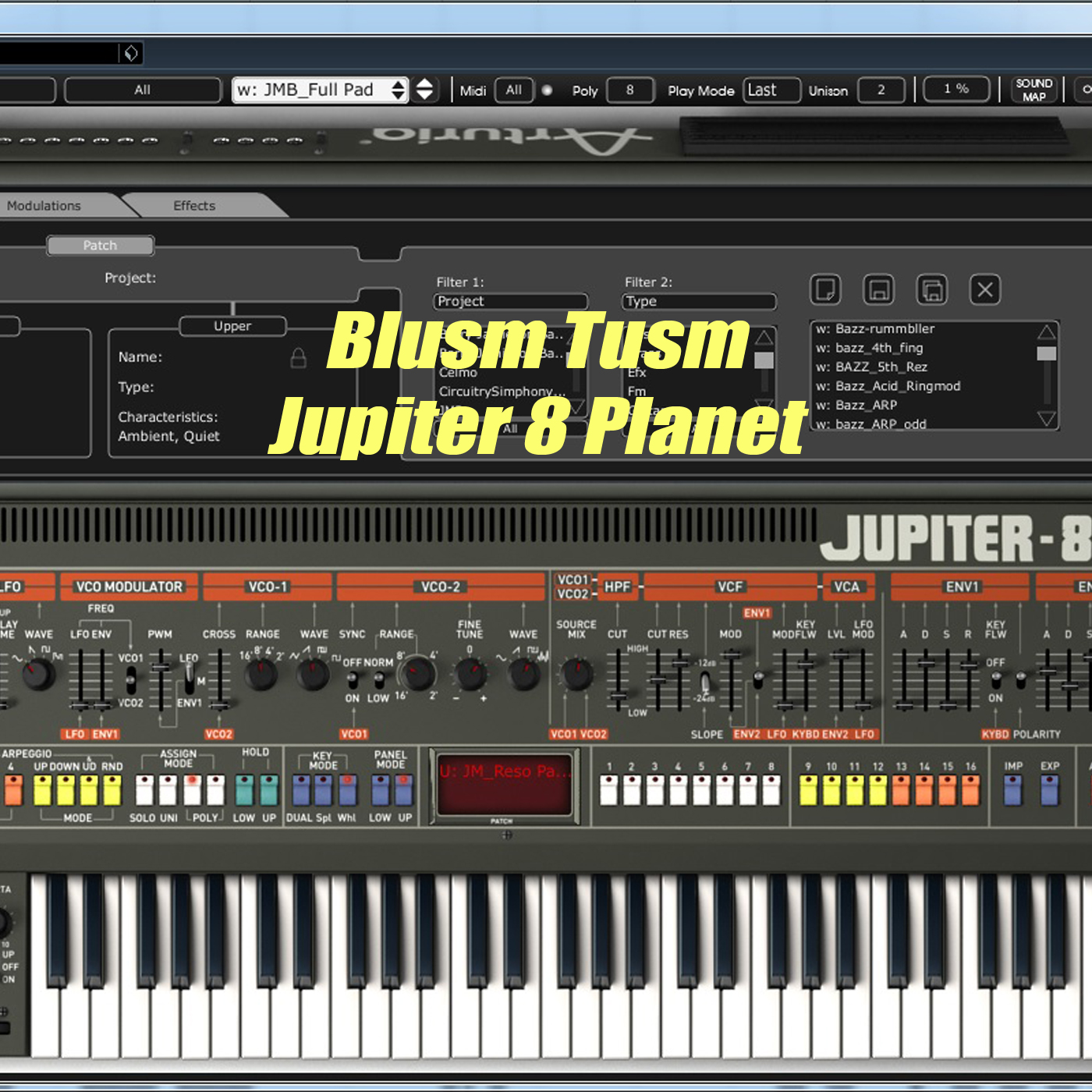The image size is (1092, 1092).
Task: Click the VCO-1 WAVE knob
Action: 313,674
